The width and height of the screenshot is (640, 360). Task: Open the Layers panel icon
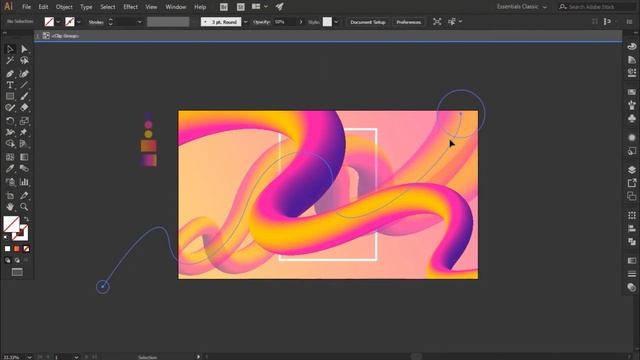[631, 170]
